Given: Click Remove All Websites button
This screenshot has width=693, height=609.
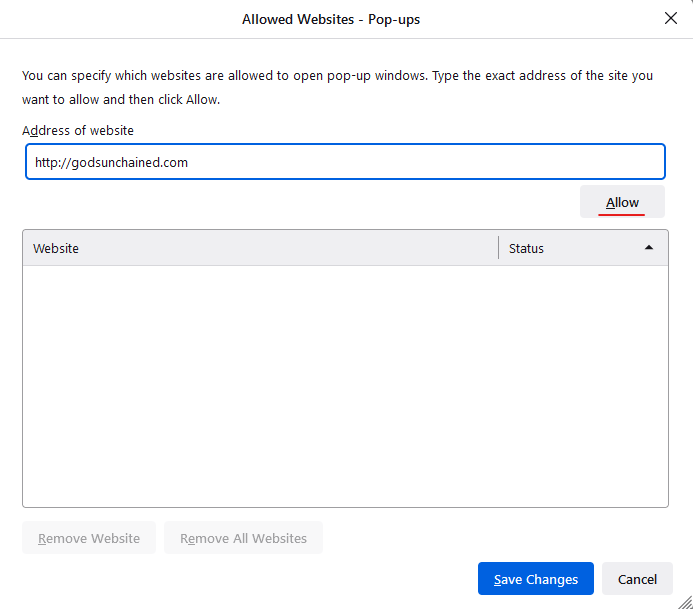Looking at the screenshot, I should point(243,538).
